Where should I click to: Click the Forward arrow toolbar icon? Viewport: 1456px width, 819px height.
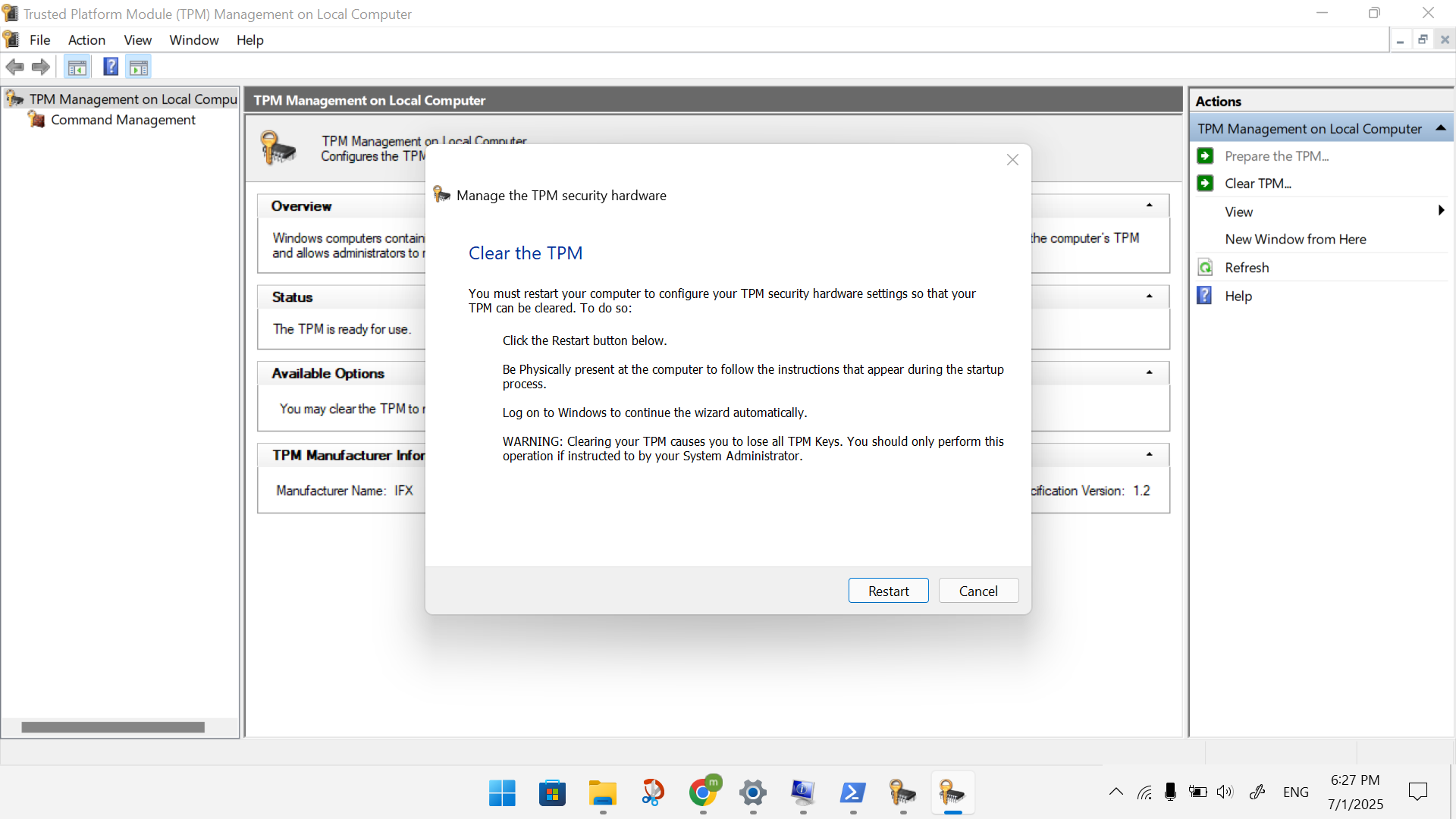41,67
